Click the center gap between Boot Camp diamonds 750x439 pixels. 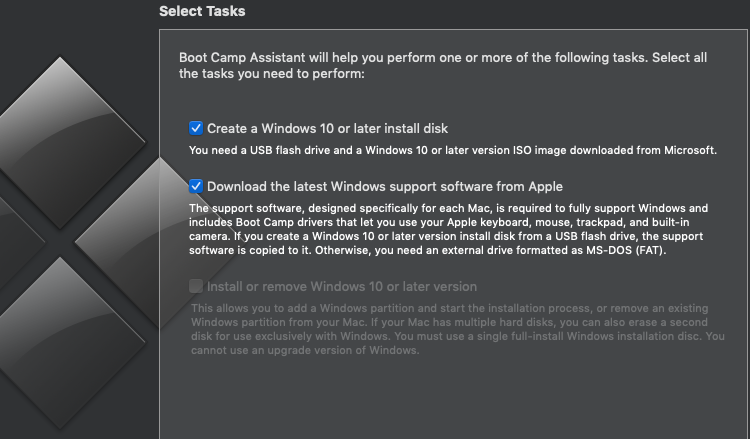point(60,242)
